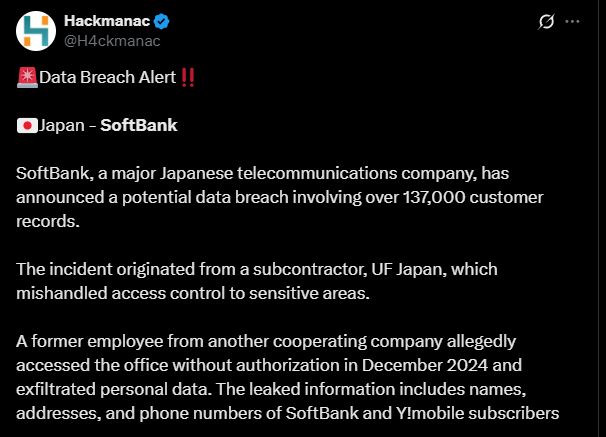Click the red siren emoji
Viewport: 606px width, 437px height.
click(27, 77)
